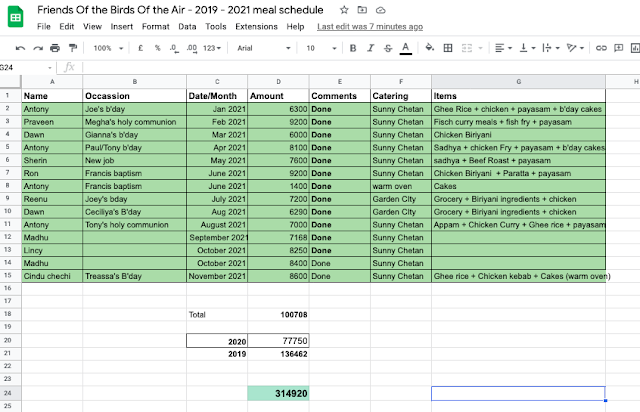This screenshot has width=640, height=412.
Task: Decrease decimal places
Action: coord(174,48)
